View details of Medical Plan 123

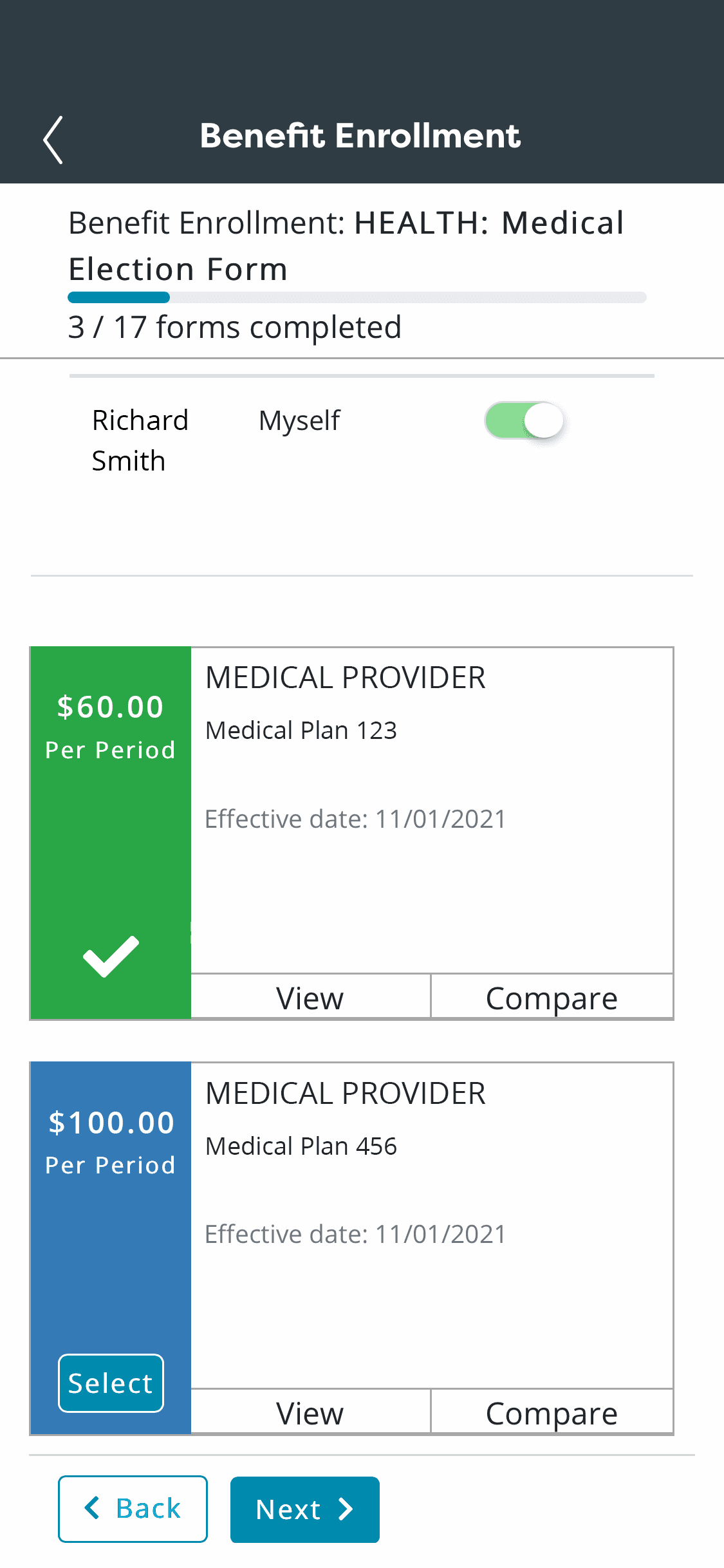click(310, 998)
